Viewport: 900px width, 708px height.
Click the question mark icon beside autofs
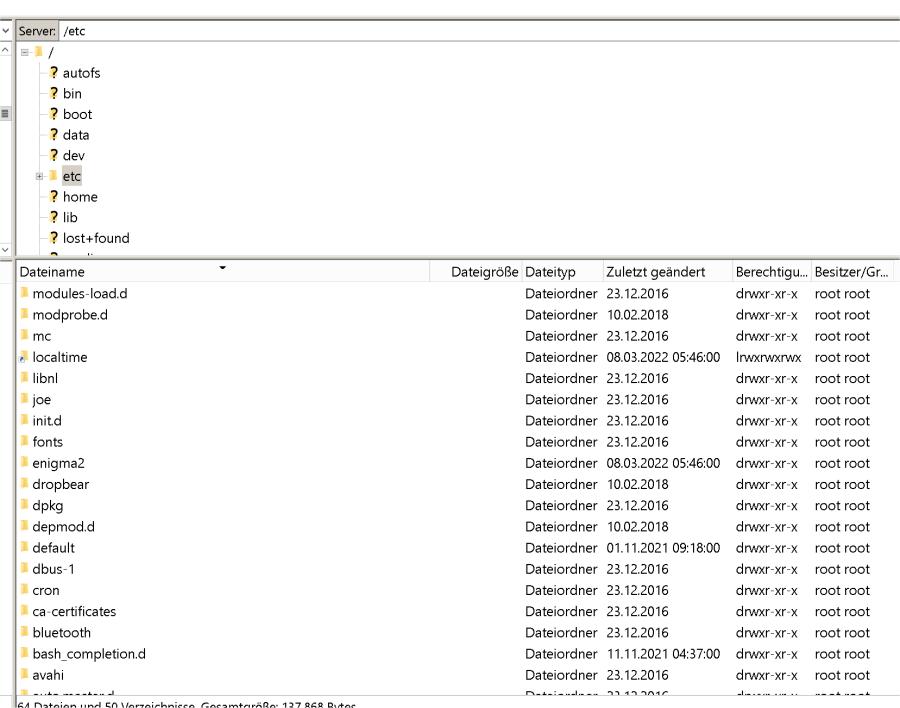pyautogui.click(x=53, y=73)
